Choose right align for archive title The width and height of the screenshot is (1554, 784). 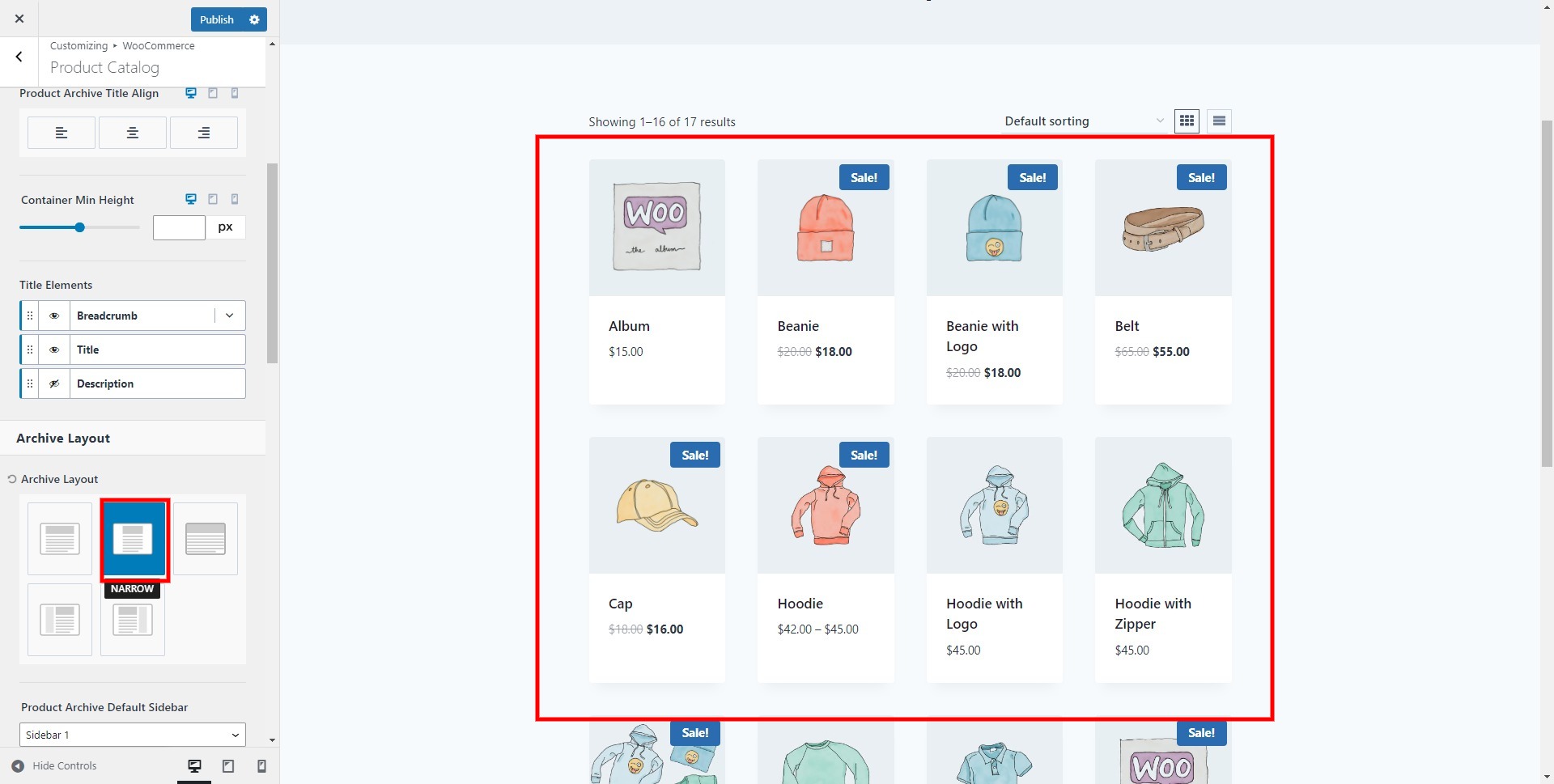pos(204,133)
